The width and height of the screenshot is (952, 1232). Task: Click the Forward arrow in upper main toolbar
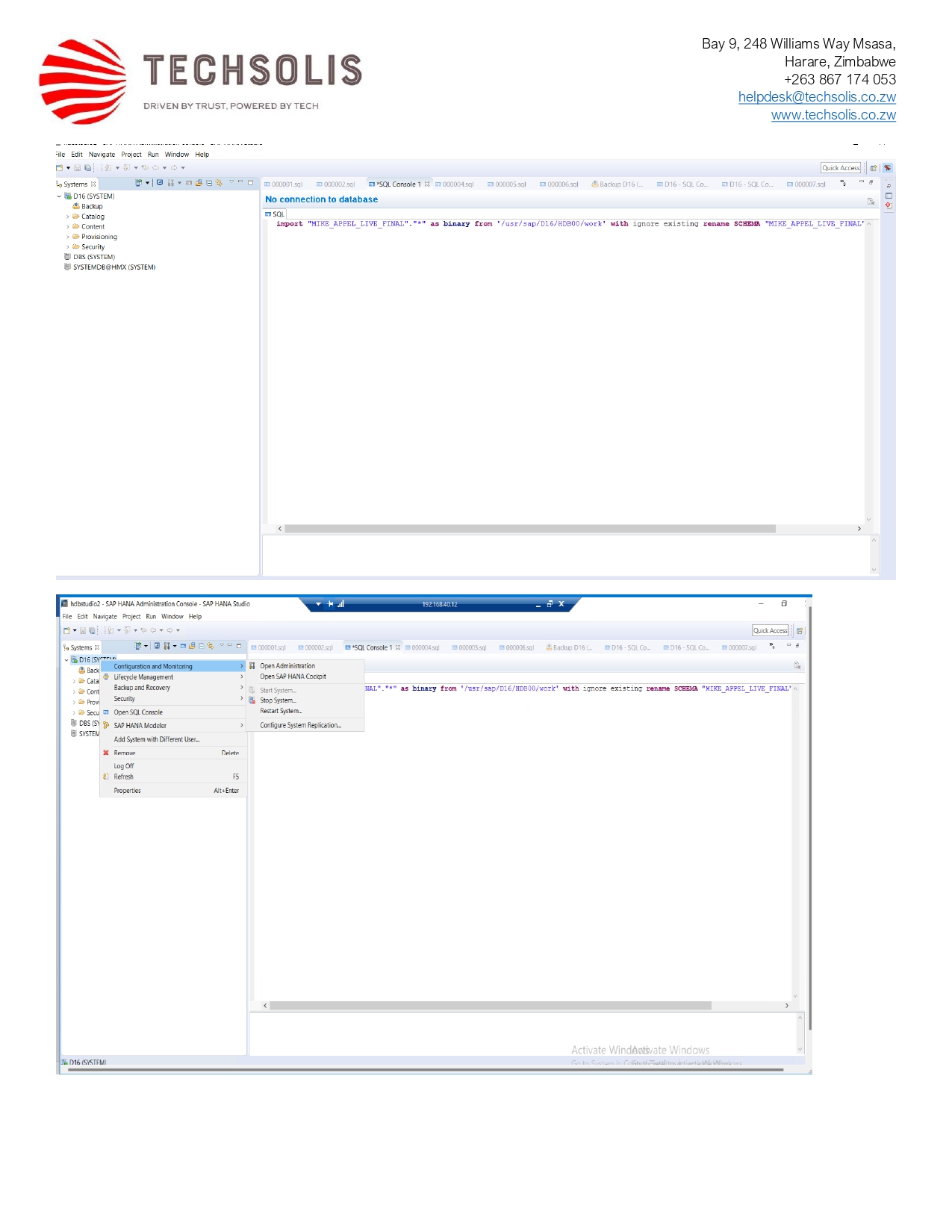pos(174,168)
